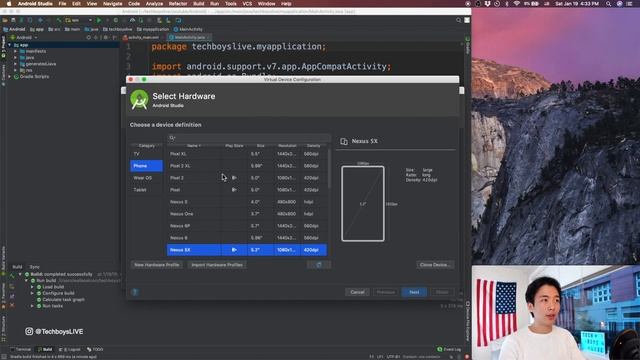Click the Clone Device button
Viewport: 640px width, 360px height.
point(435,265)
